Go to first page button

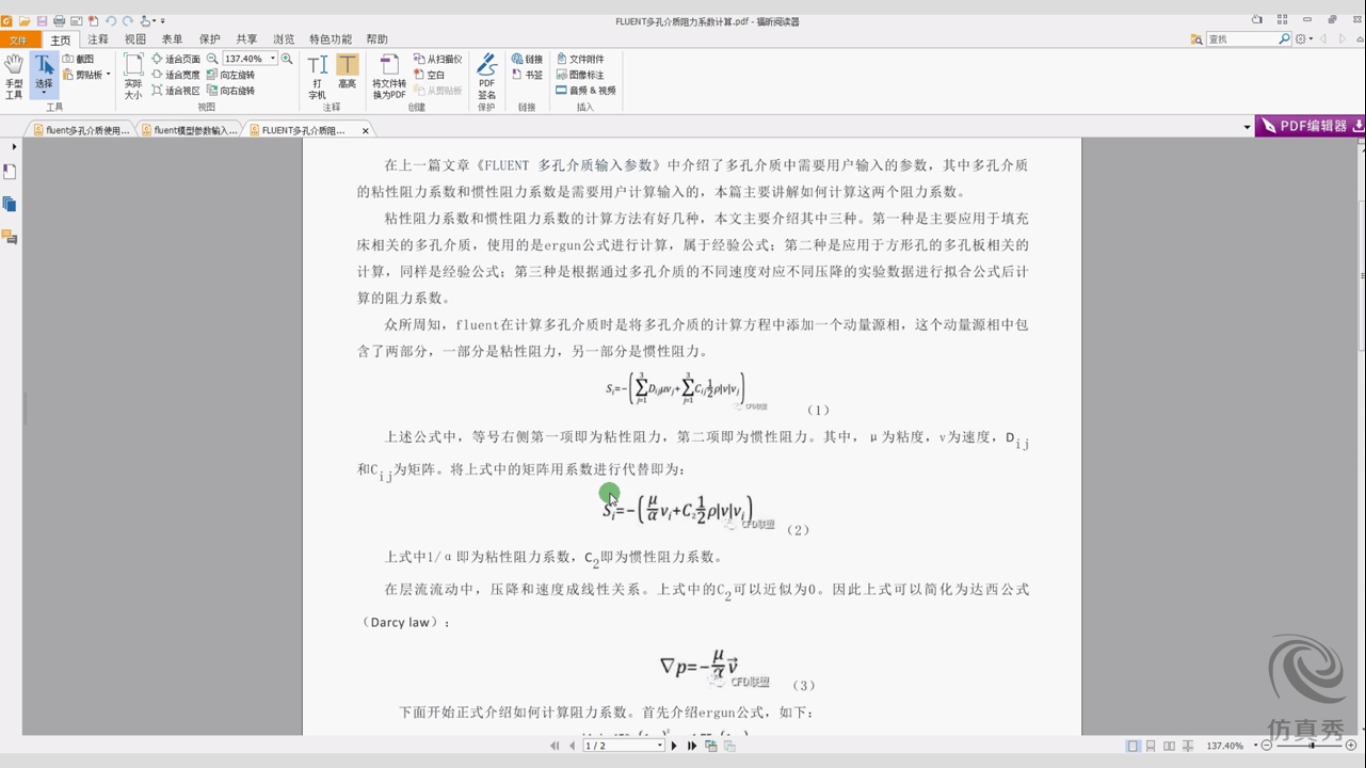coord(555,746)
